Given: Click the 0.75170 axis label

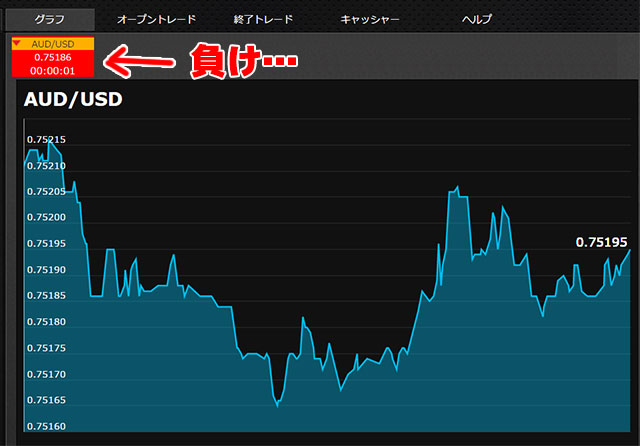Looking at the screenshot, I should [x=46, y=374].
